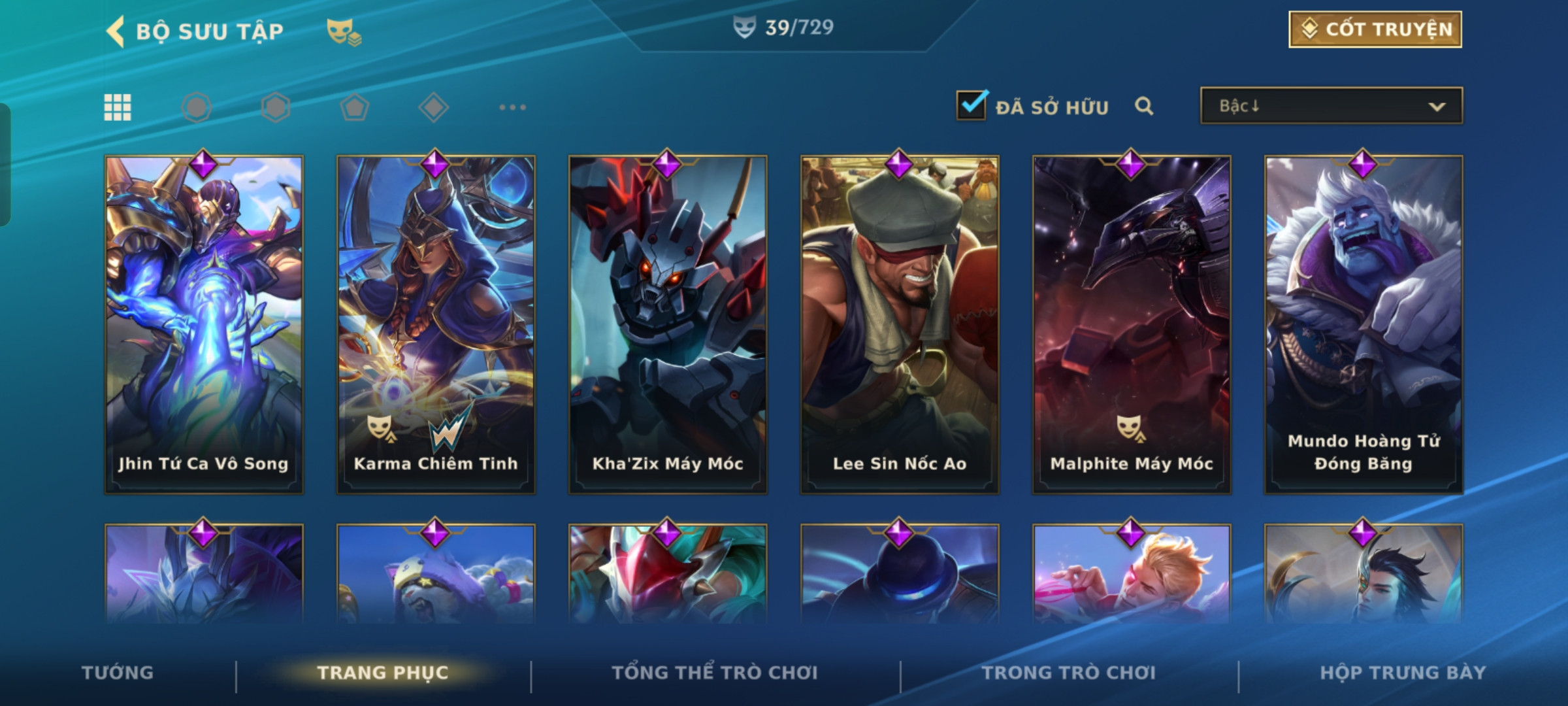Open the Hộp Trưng Bày tab
Viewport: 1568px width, 706px height.
1403,673
